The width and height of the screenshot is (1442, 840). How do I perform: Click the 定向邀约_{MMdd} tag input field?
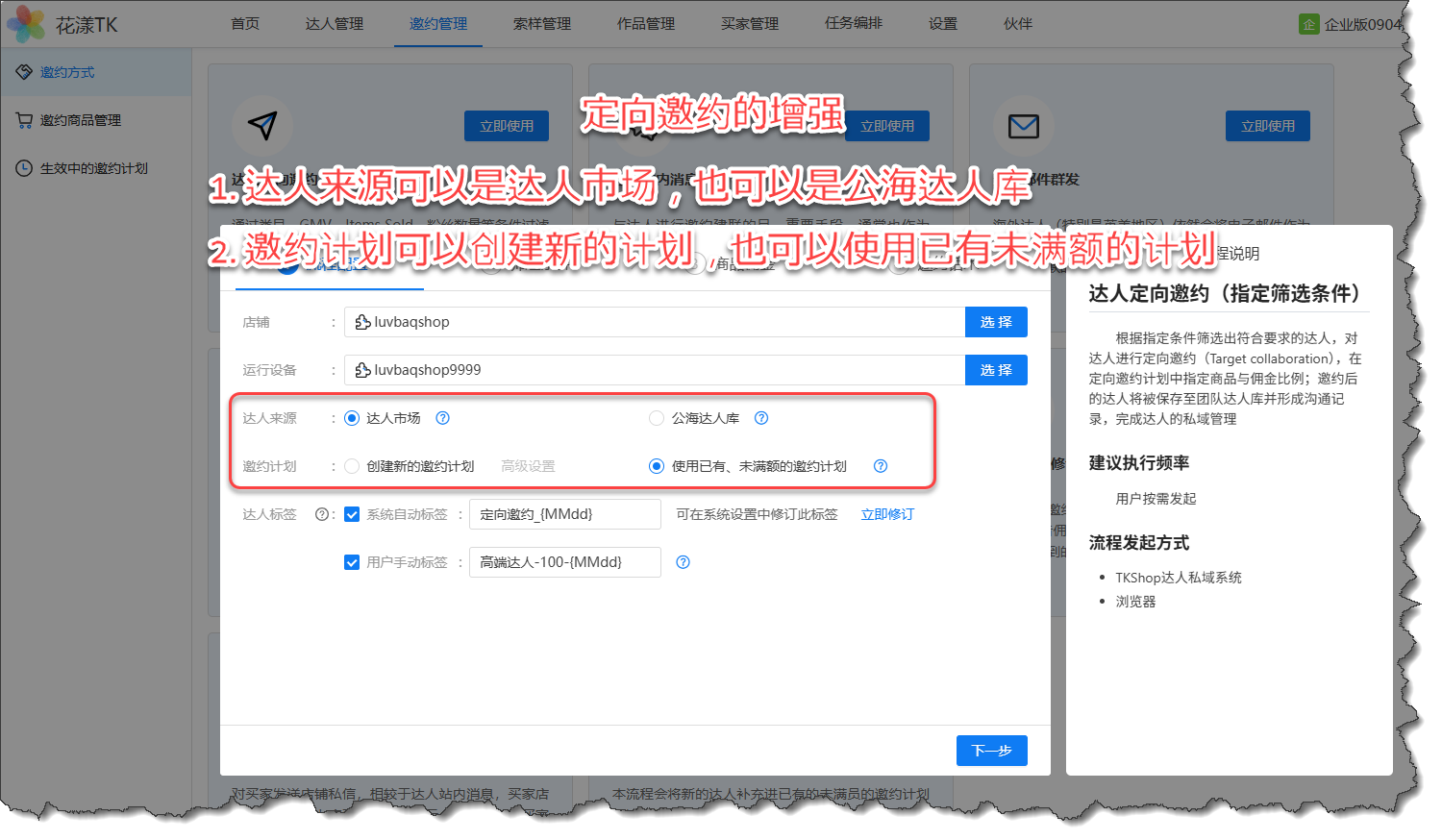point(564,514)
